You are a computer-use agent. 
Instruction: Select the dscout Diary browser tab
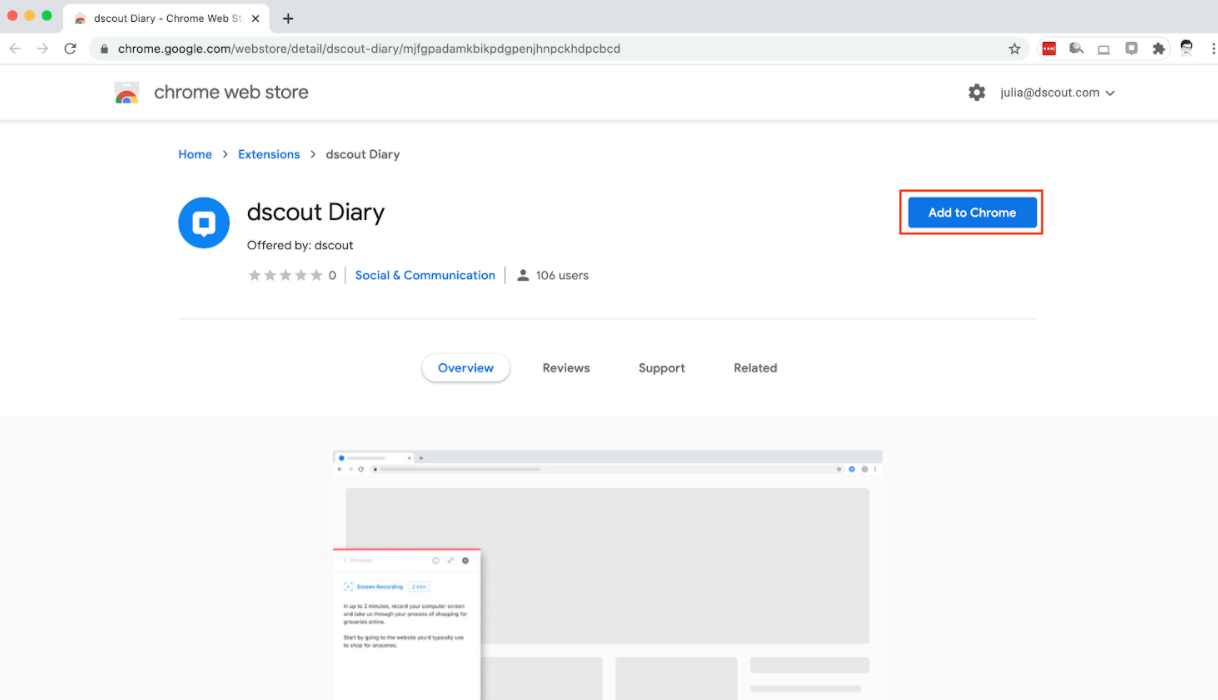pos(166,18)
